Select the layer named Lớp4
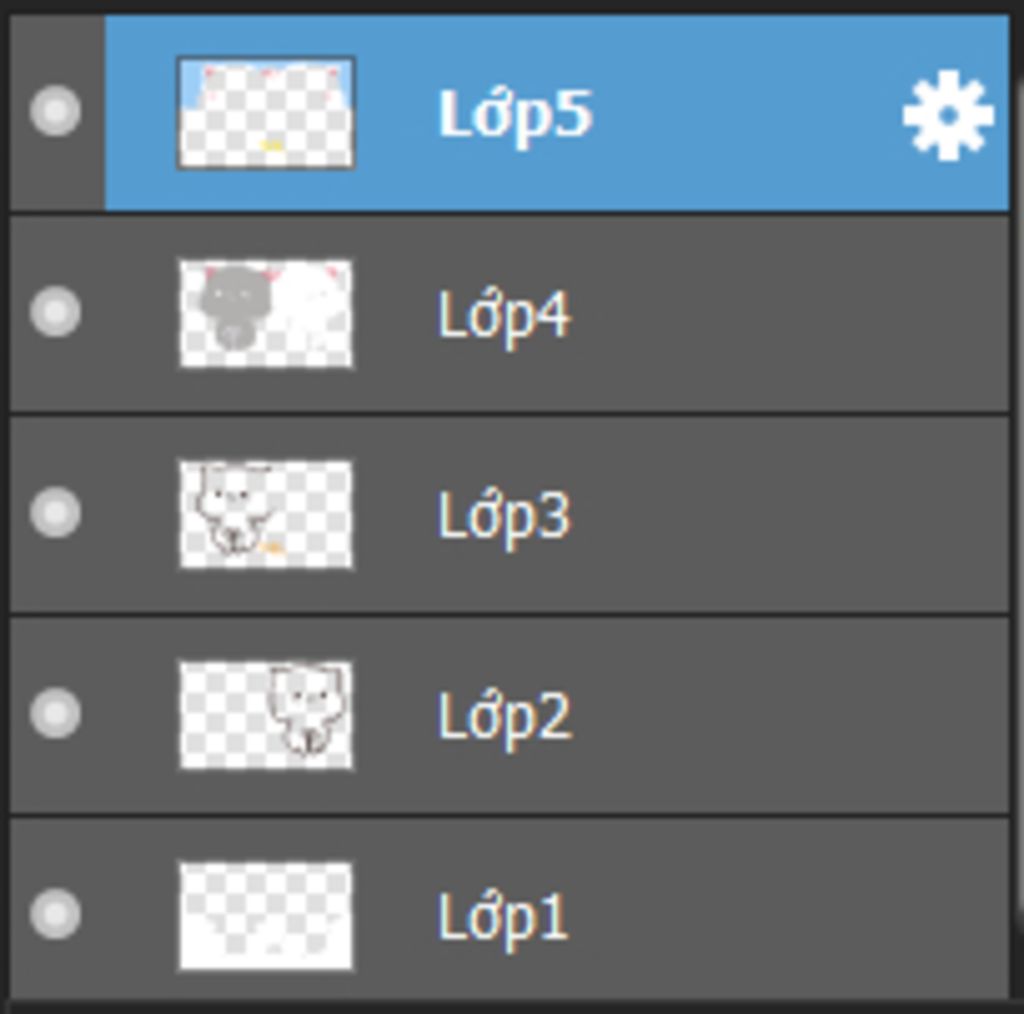 click(x=504, y=317)
